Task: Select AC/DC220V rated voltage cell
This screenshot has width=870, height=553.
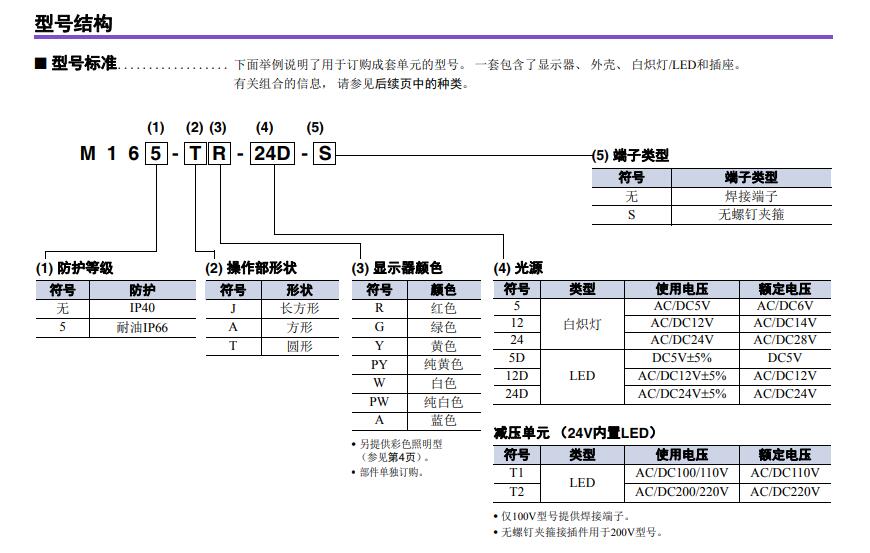Action: (x=785, y=491)
